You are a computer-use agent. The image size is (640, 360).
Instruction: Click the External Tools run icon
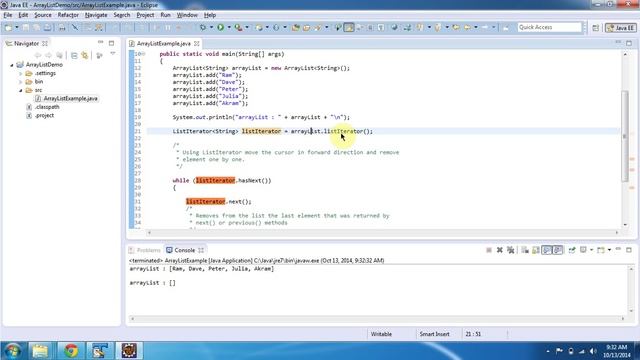[238, 27]
